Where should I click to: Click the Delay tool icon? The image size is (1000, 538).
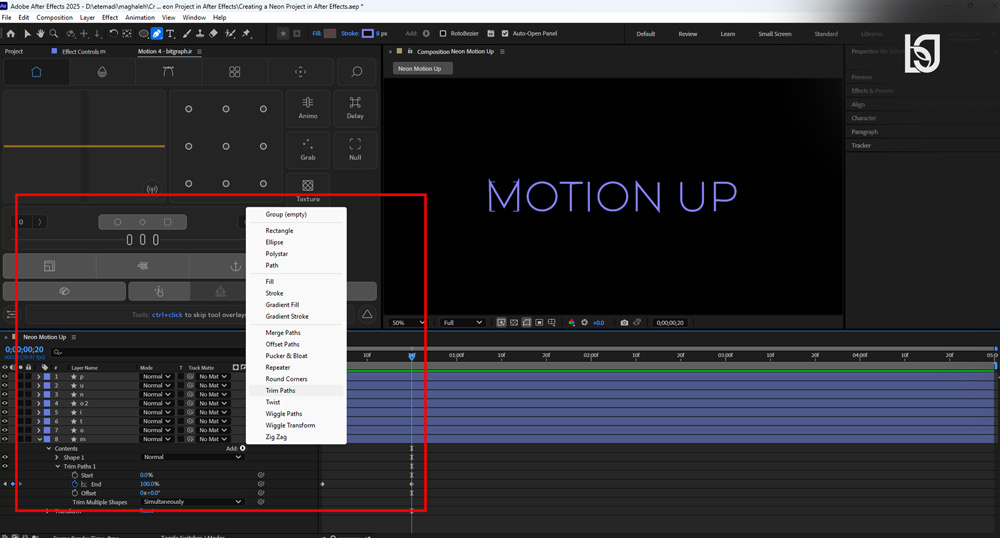point(355,108)
